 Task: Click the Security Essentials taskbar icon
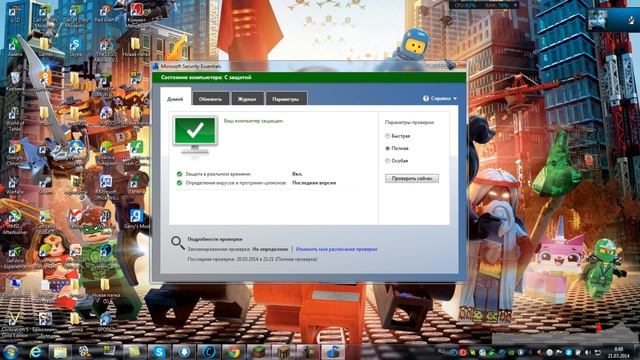pyautogui.click(x=333, y=352)
